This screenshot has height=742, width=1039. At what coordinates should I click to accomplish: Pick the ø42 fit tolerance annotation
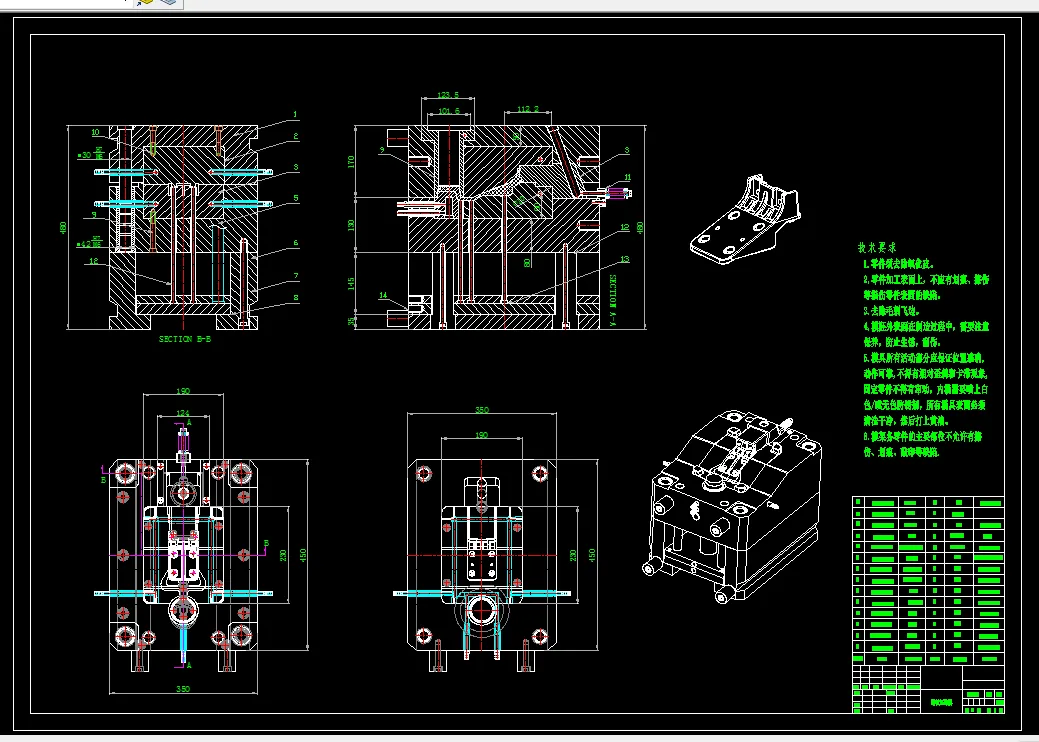click(x=91, y=244)
